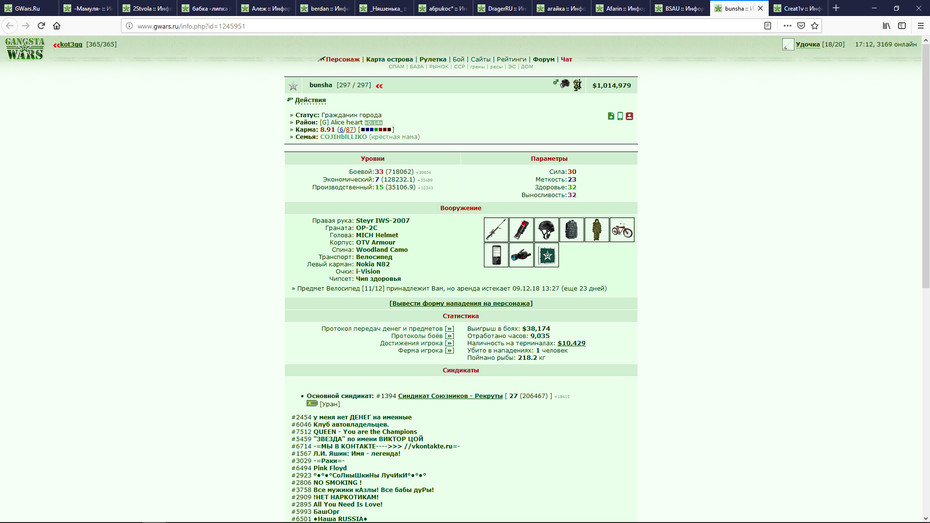The width and height of the screenshot is (930, 523).
Task: Open the page actions three-dots menu
Action: (787, 25)
